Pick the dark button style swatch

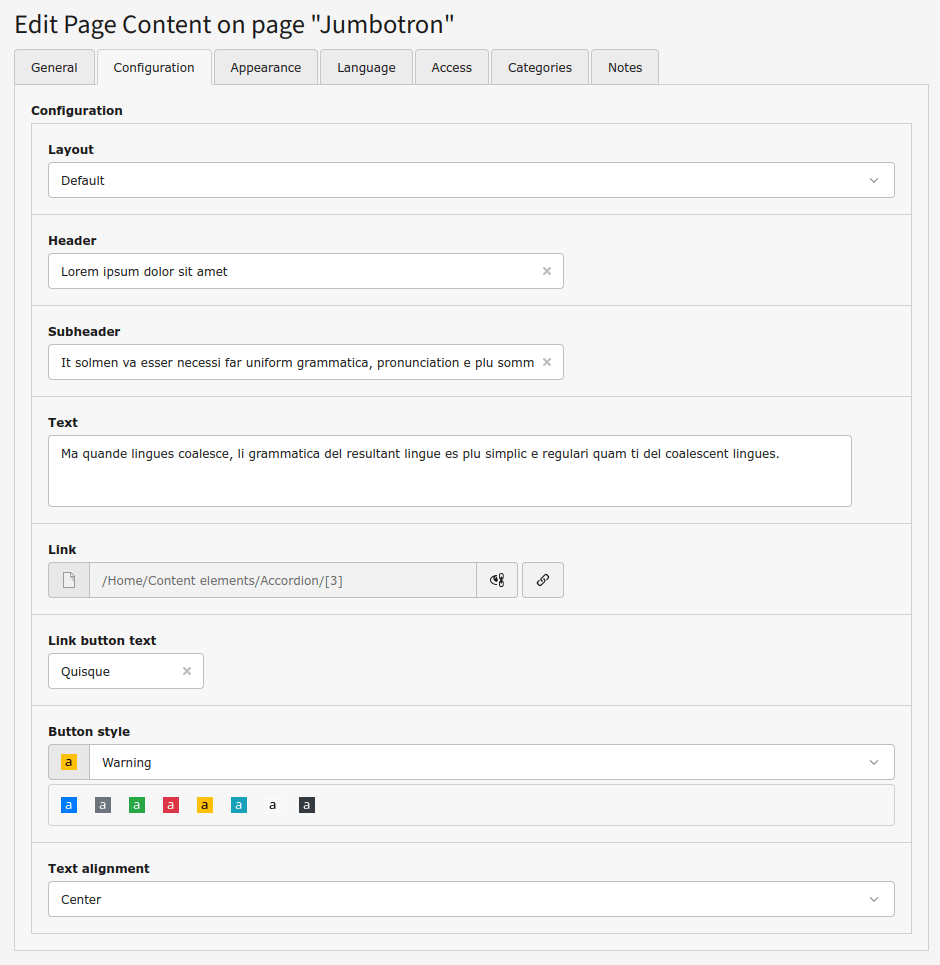pos(307,805)
